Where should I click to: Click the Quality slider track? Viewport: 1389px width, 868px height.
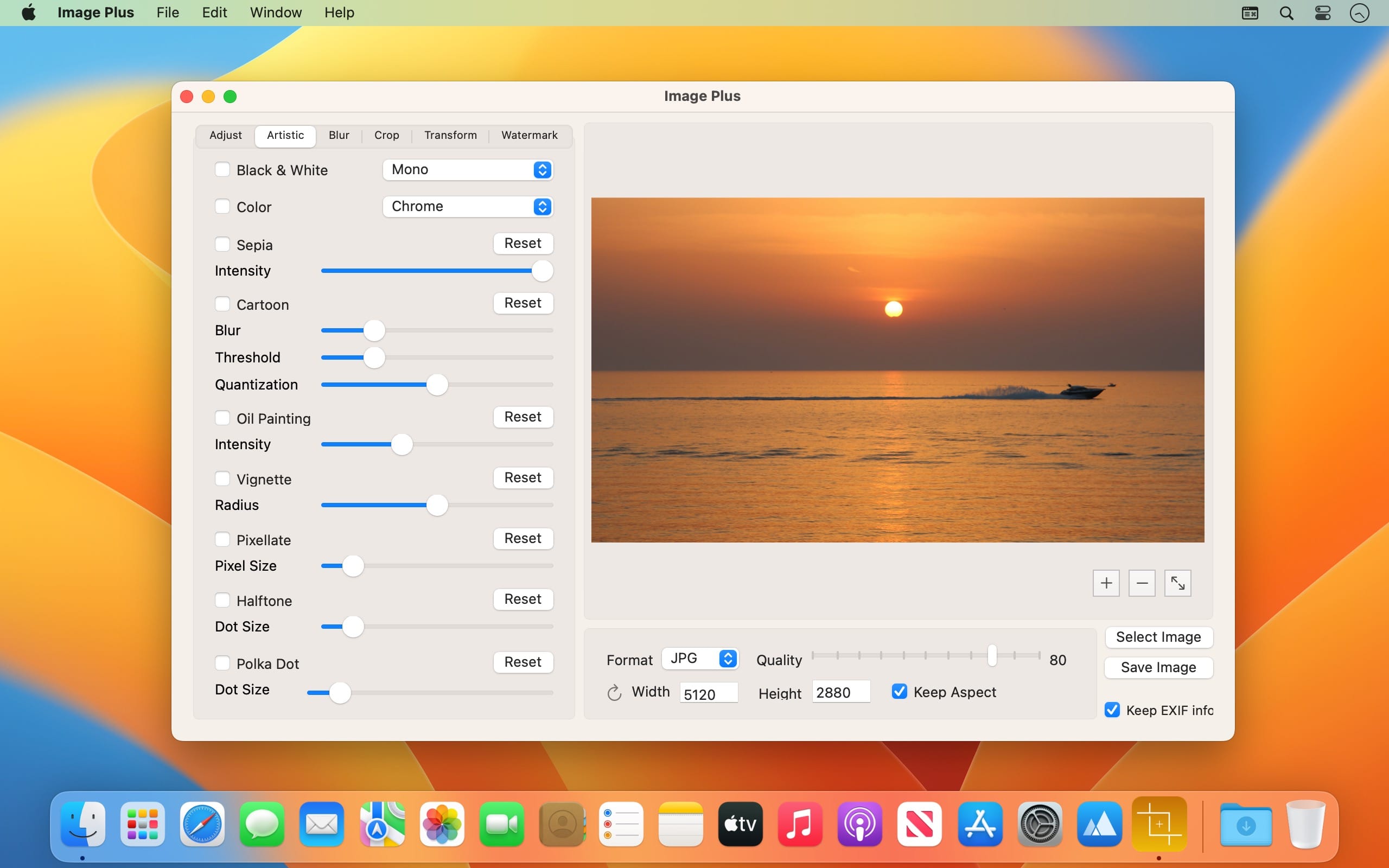(x=925, y=655)
